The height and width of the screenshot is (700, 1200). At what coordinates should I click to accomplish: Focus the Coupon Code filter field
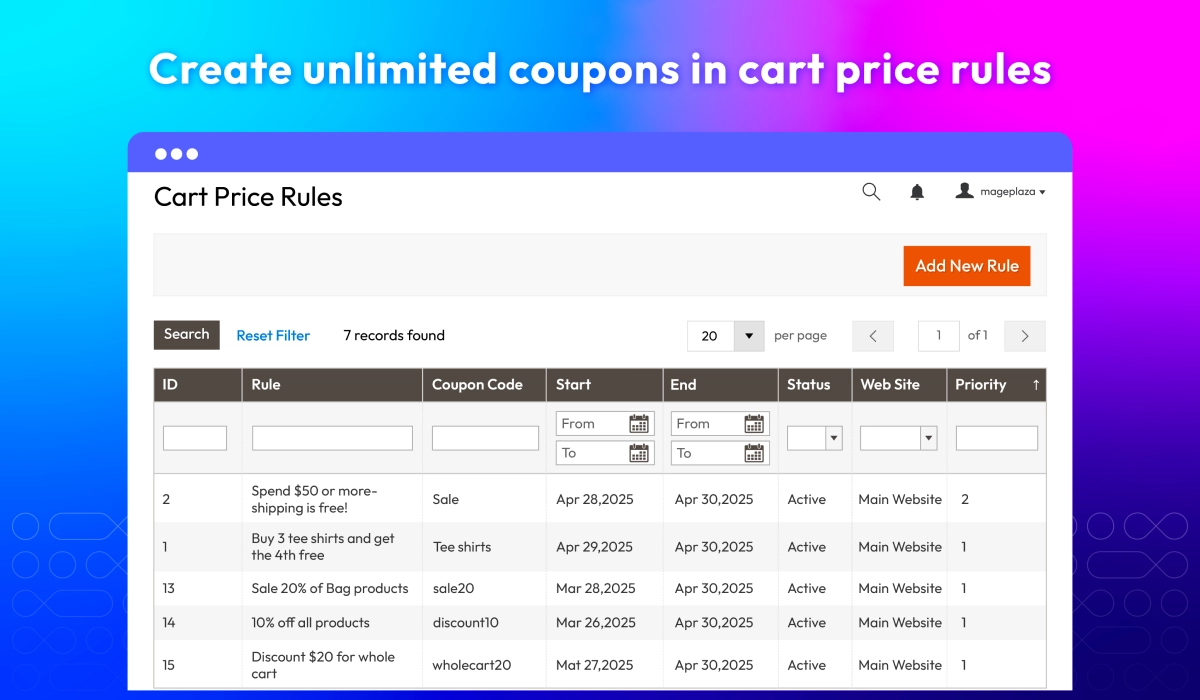coord(485,438)
